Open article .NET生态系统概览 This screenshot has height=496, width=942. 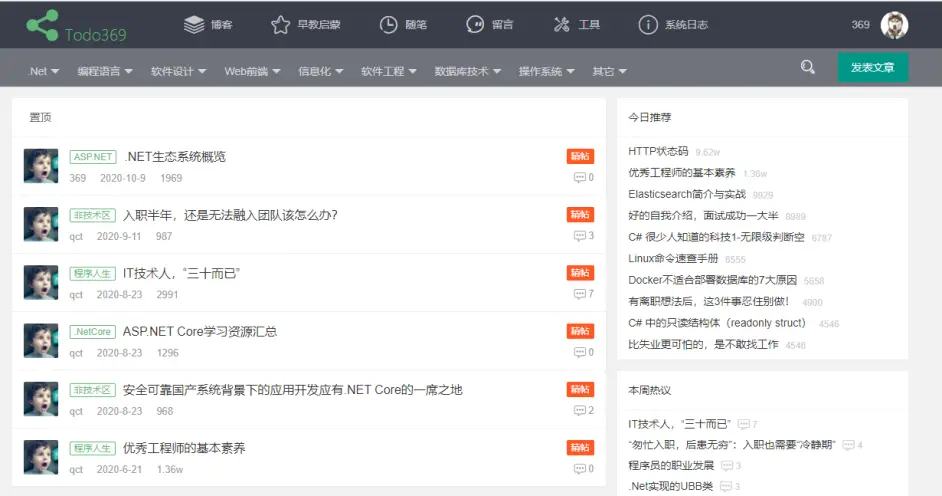pyautogui.click(x=175, y=157)
